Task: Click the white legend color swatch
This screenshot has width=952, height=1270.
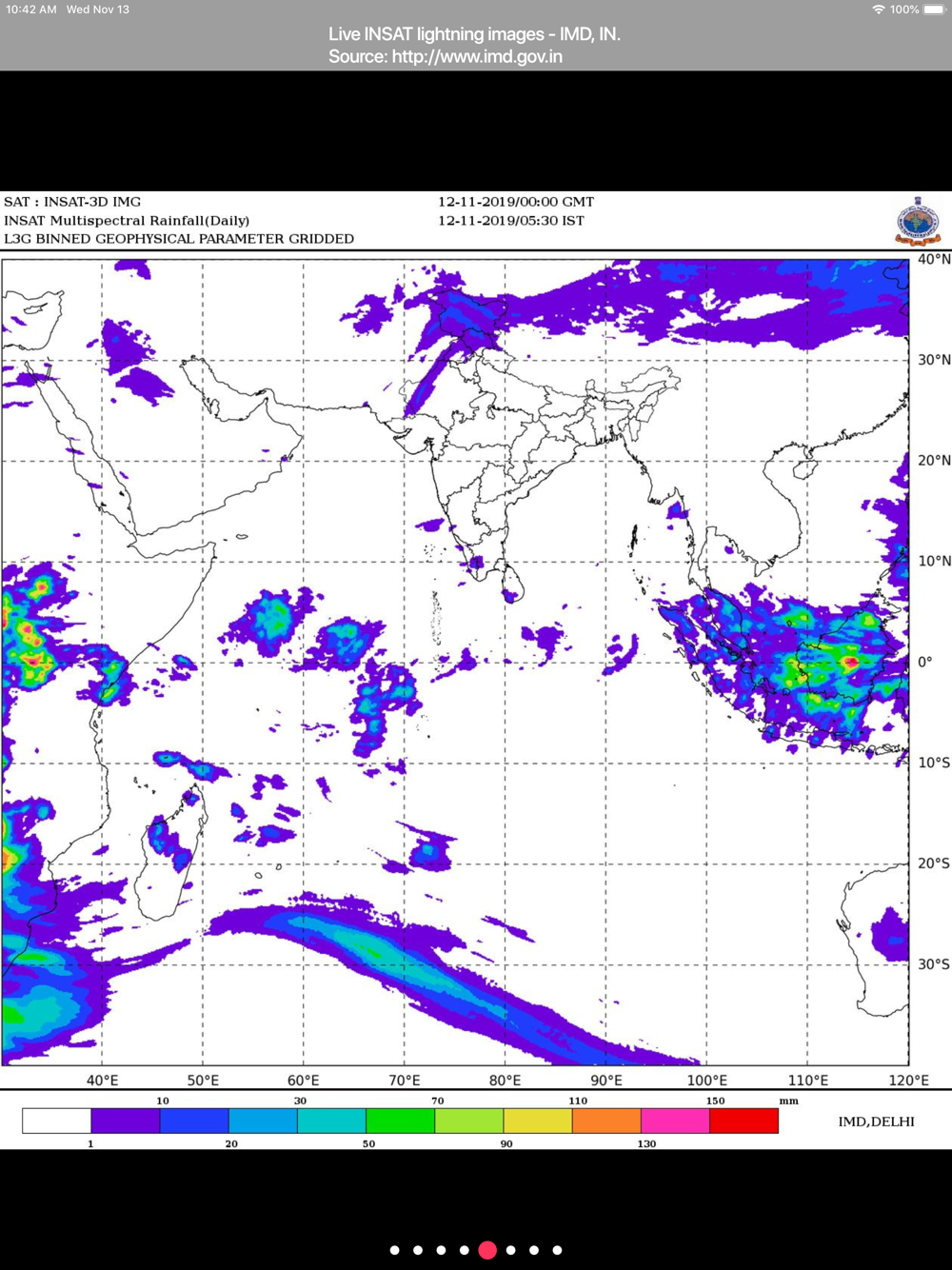Action: (57, 1121)
